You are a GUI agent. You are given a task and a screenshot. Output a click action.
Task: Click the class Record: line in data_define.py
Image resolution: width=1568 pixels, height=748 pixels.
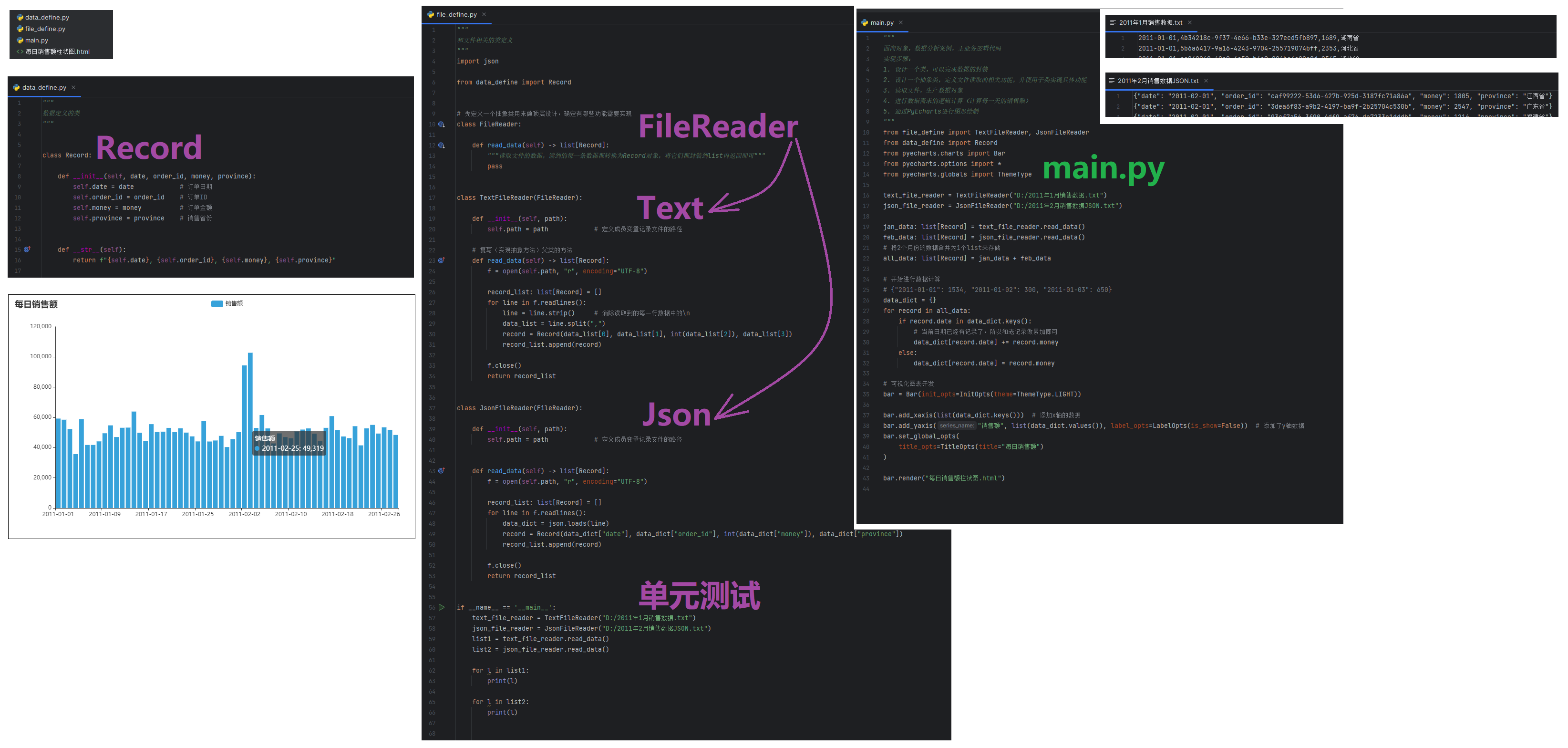click(x=67, y=156)
